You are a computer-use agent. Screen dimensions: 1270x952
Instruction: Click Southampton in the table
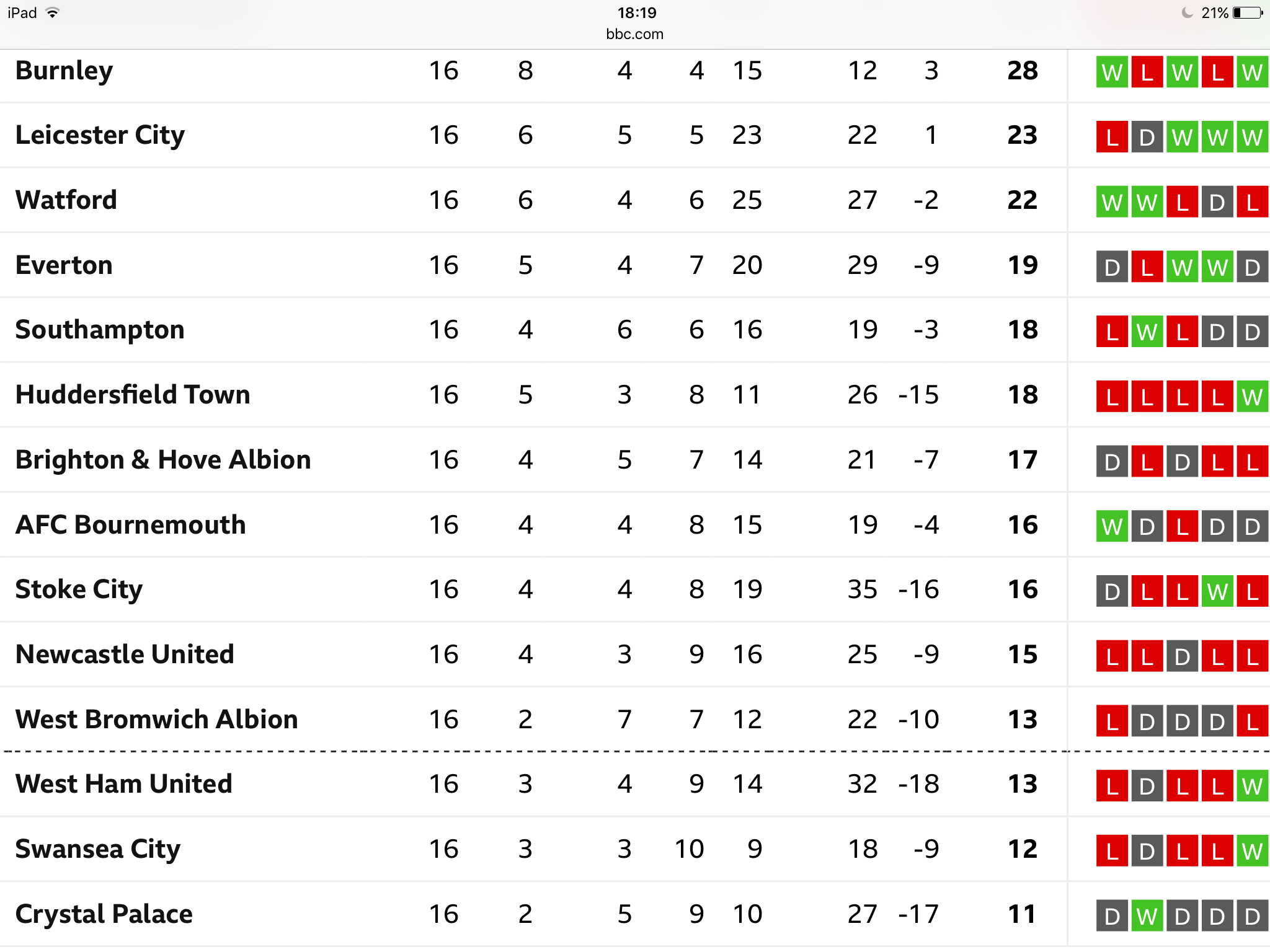(x=100, y=330)
